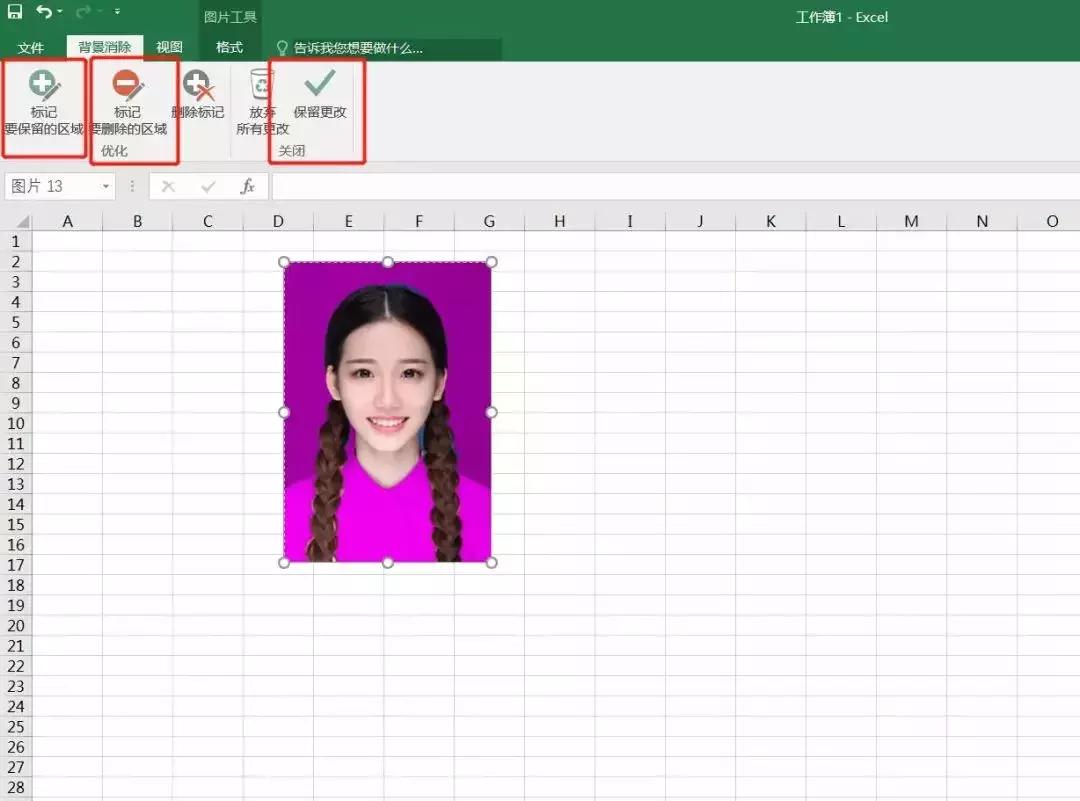Select row 10 header
The height and width of the screenshot is (801, 1080).
click(x=16, y=424)
